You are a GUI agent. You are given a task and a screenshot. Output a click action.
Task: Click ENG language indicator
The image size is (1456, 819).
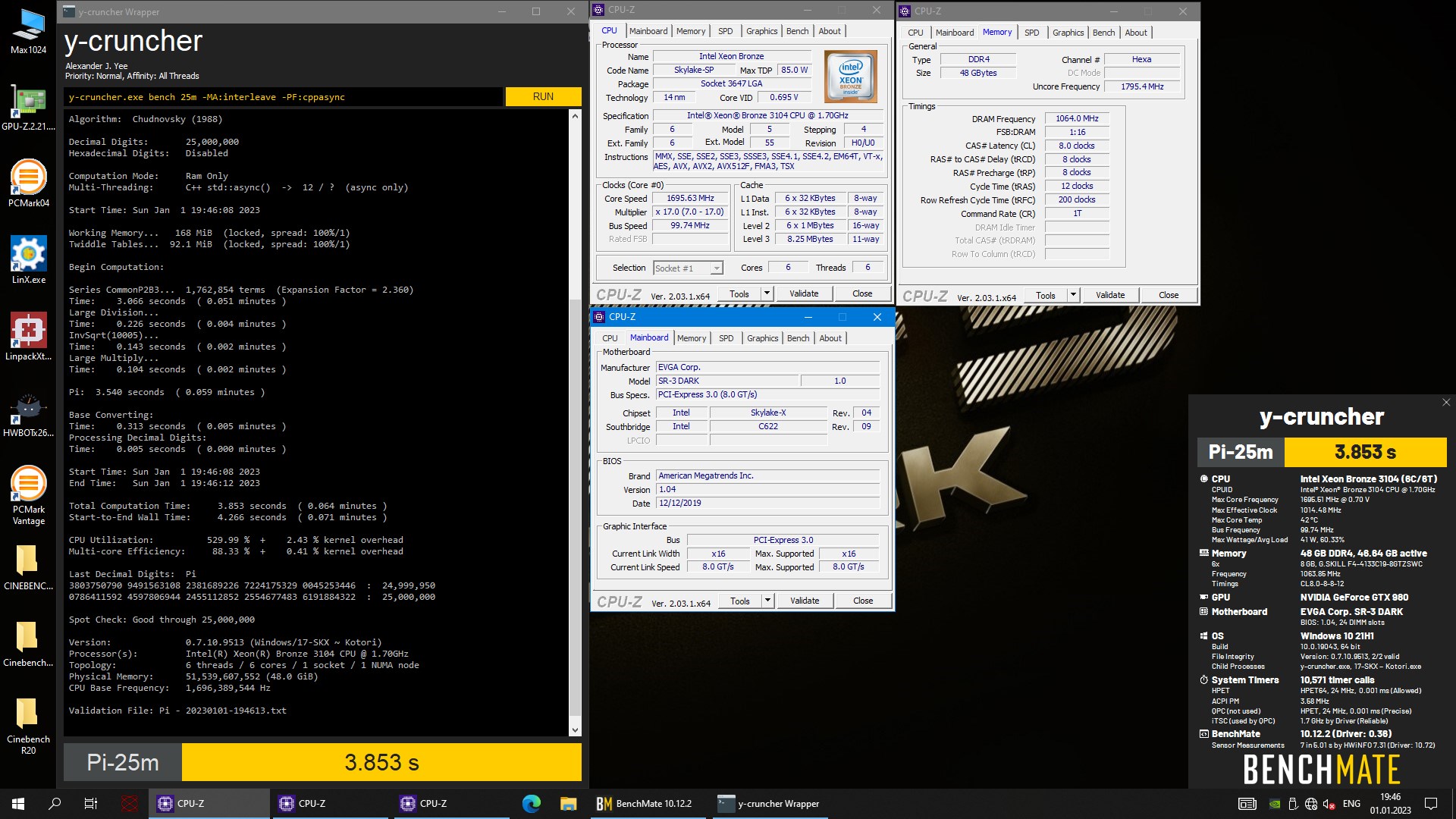pos(1351,804)
